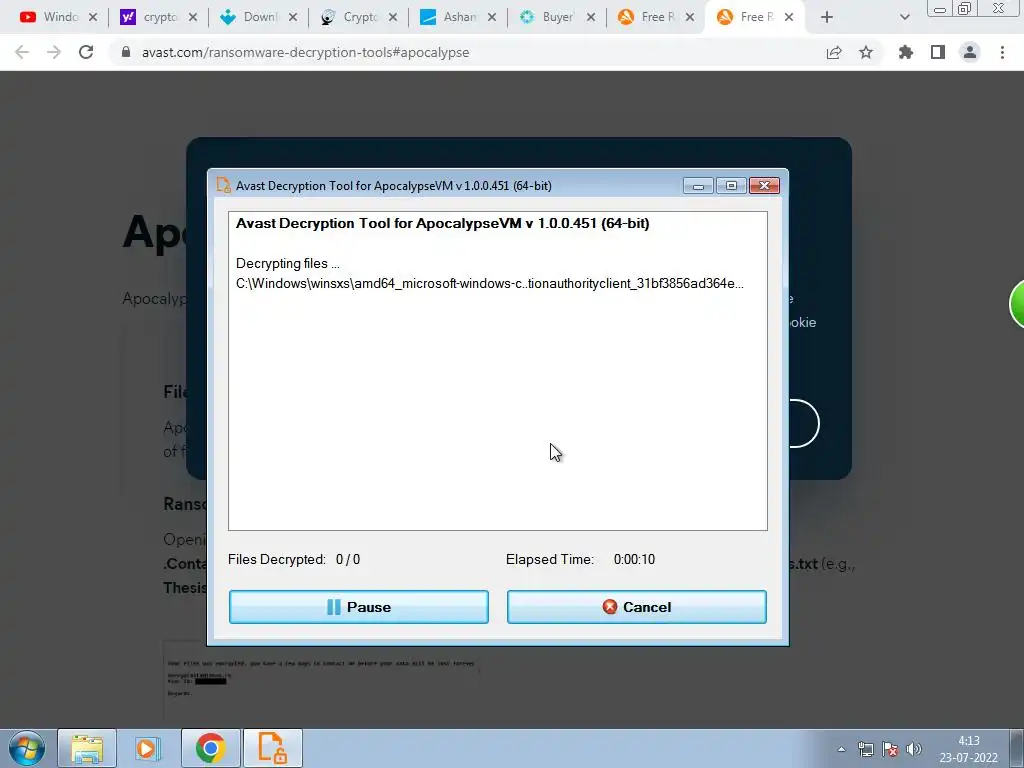Close the Buyer tab
1024x768 pixels.
point(591,18)
